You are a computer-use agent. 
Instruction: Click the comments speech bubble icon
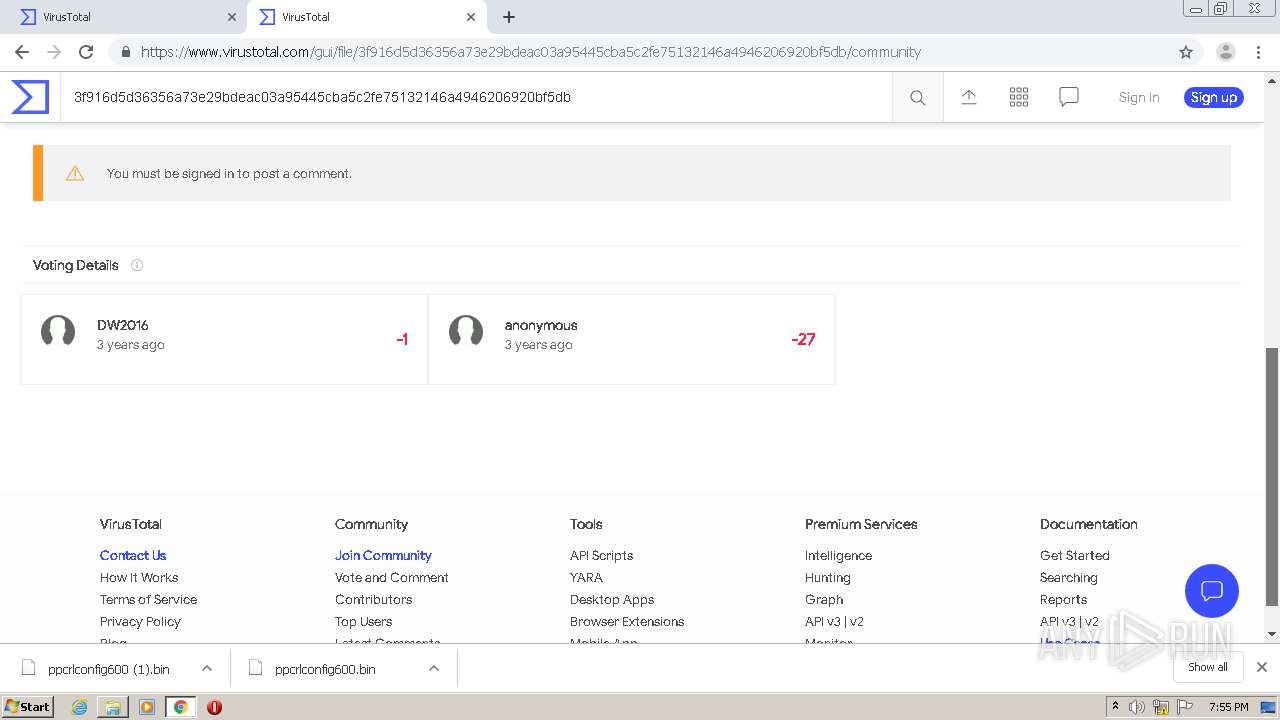1069,97
